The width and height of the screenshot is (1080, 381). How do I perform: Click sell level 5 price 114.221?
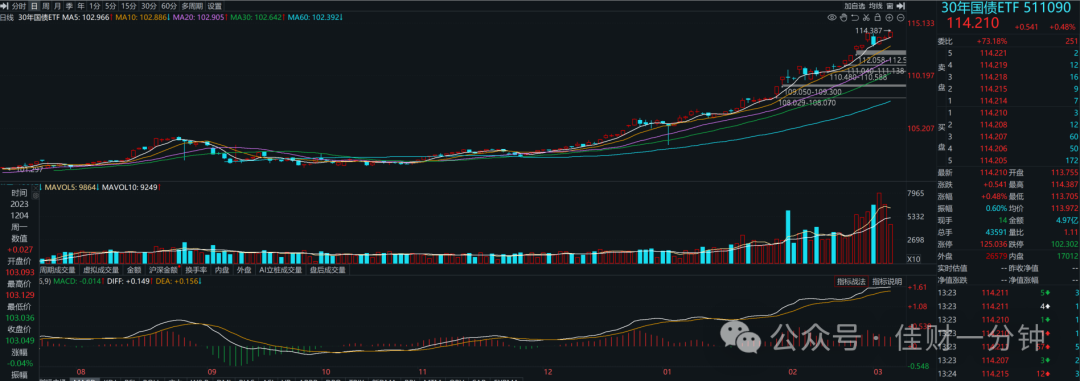click(x=992, y=52)
